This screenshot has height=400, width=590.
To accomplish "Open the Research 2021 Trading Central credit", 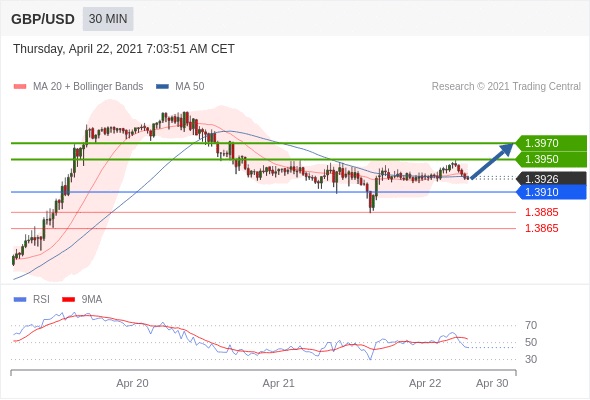I will 506,87.
